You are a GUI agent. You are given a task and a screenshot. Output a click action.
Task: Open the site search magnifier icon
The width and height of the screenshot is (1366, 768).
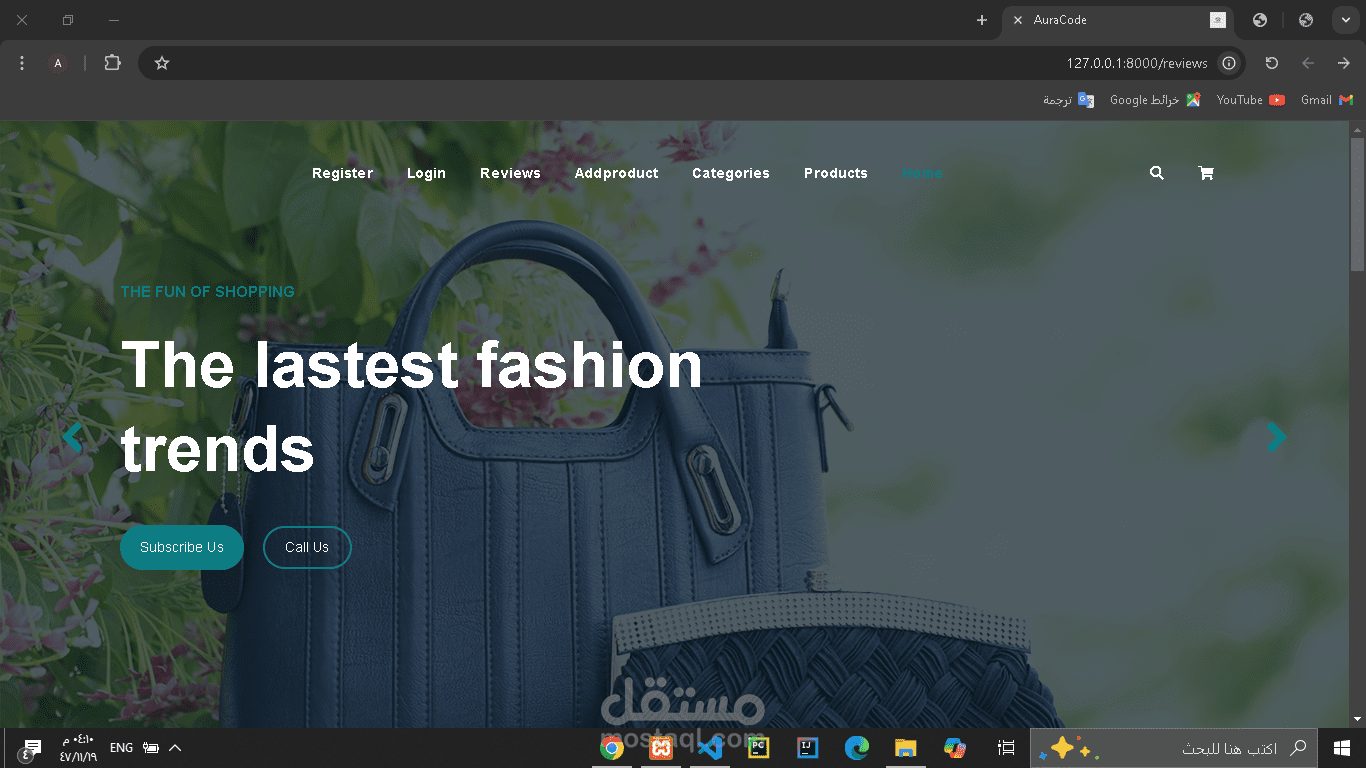click(1157, 173)
